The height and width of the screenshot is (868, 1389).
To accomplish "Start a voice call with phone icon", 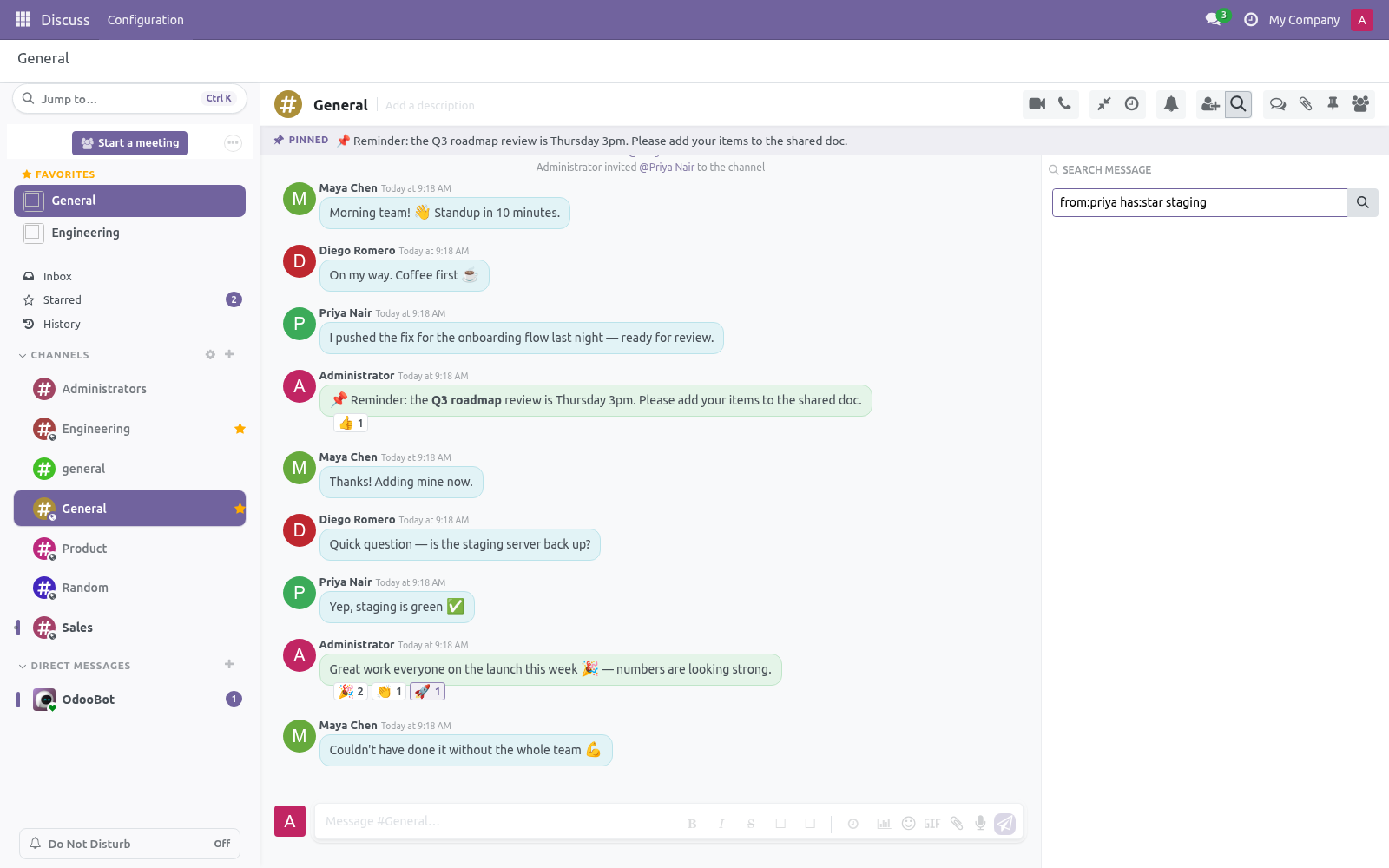I will [x=1064, y=104].
